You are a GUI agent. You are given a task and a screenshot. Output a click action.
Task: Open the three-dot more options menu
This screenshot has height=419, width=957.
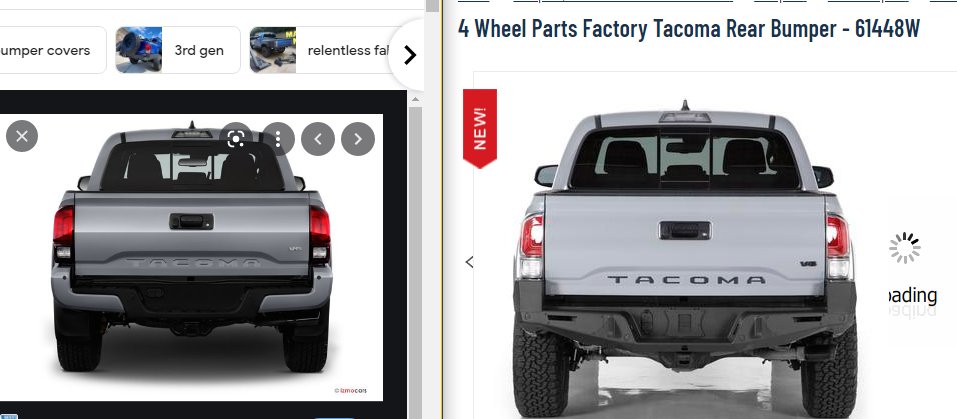[x=278, y=139]
